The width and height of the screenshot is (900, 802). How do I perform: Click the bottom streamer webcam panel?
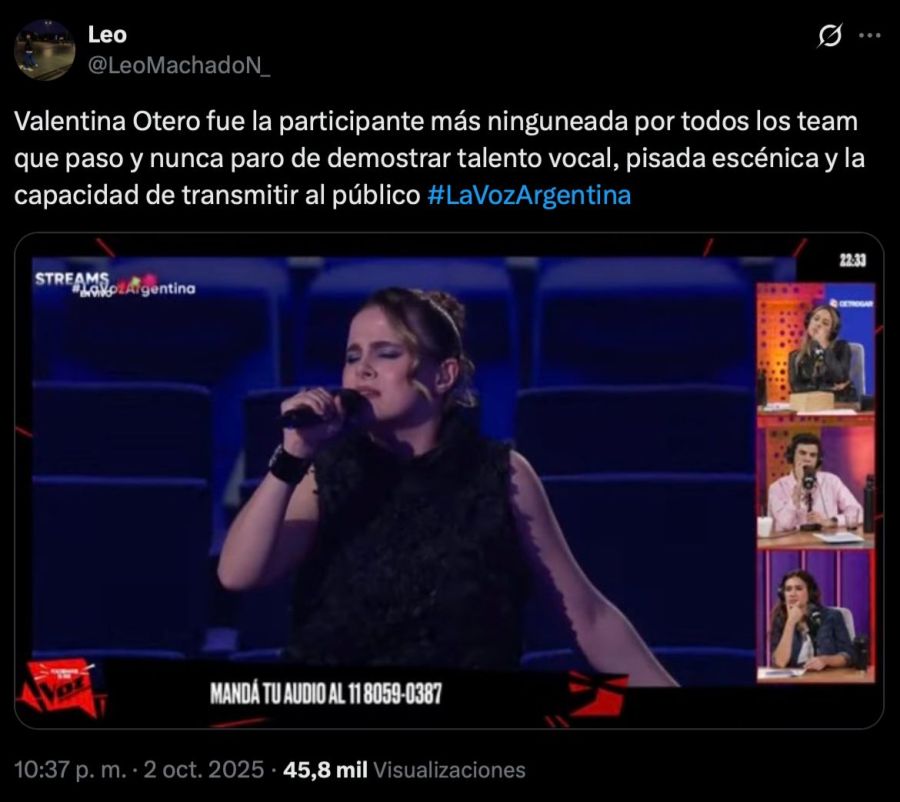816,616
